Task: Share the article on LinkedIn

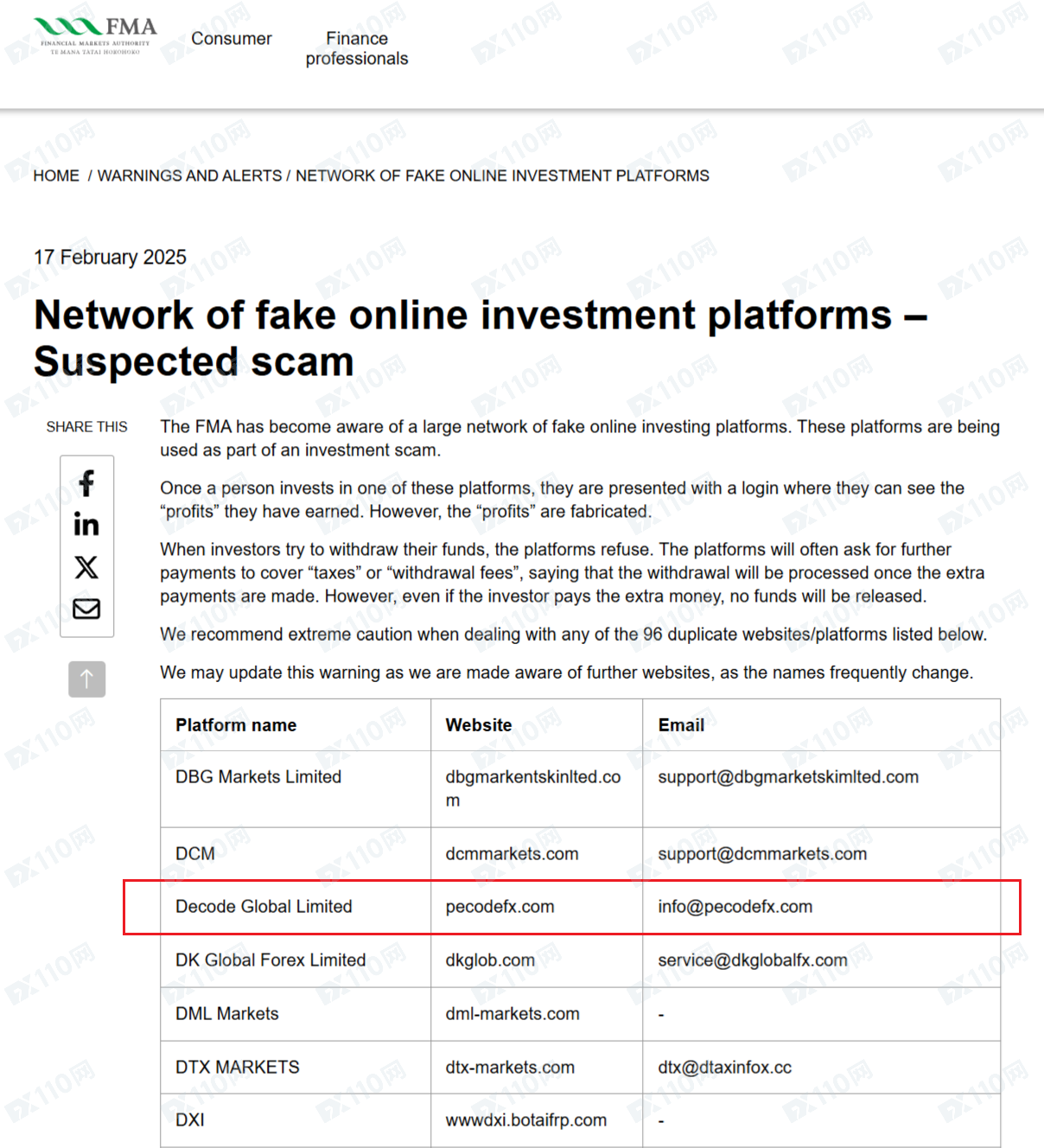Action: (x=86, y=524)
